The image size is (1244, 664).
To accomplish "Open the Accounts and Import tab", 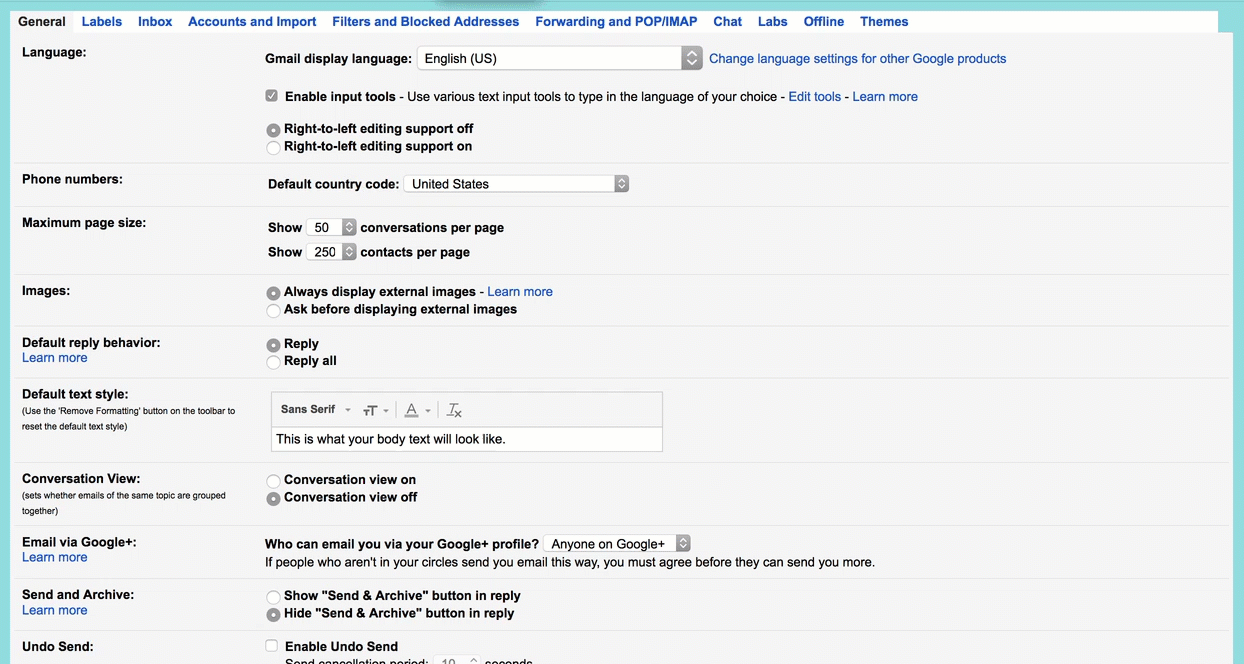I will click(x=252, y=21).
